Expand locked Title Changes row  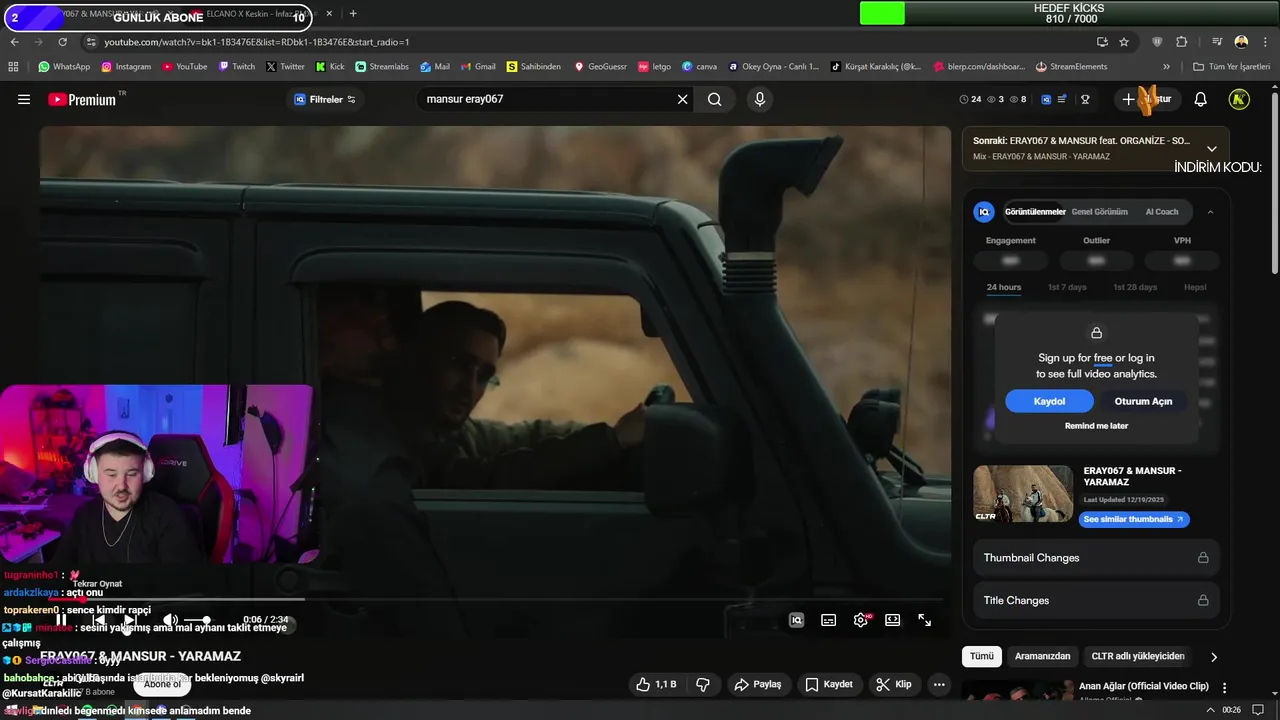point(1096,600)
